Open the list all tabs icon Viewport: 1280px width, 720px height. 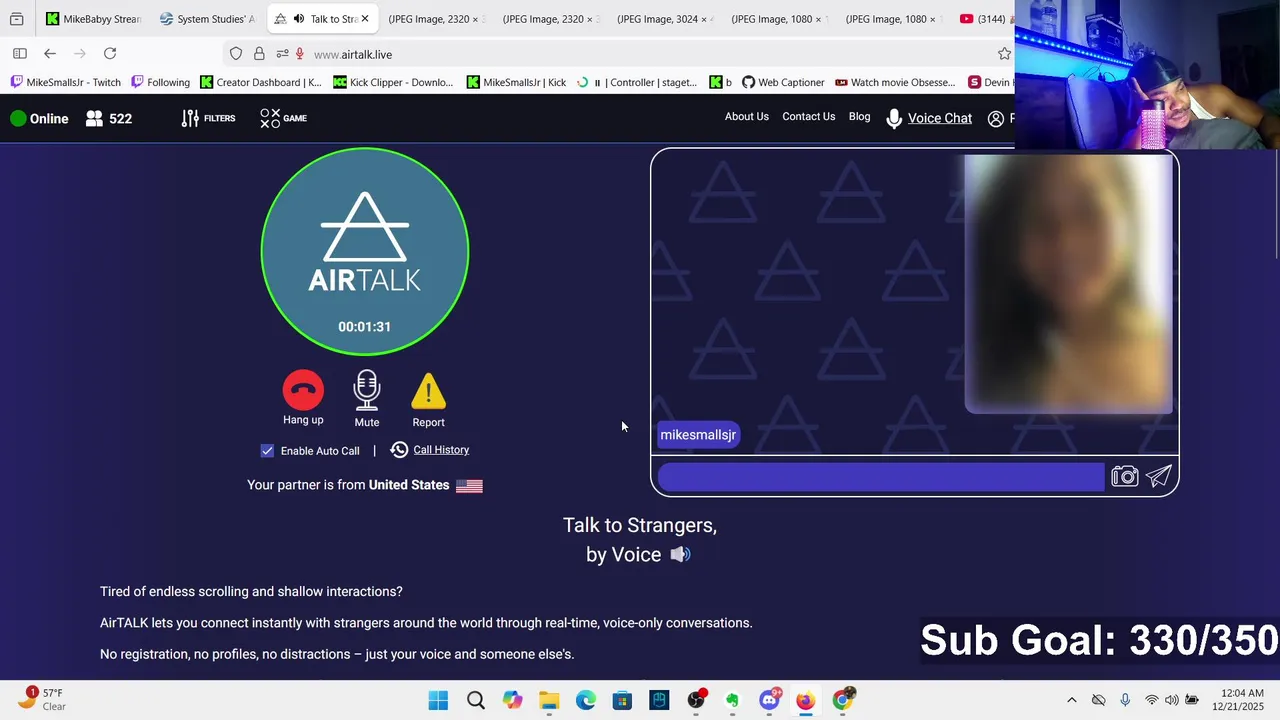[x=17, y=19]
